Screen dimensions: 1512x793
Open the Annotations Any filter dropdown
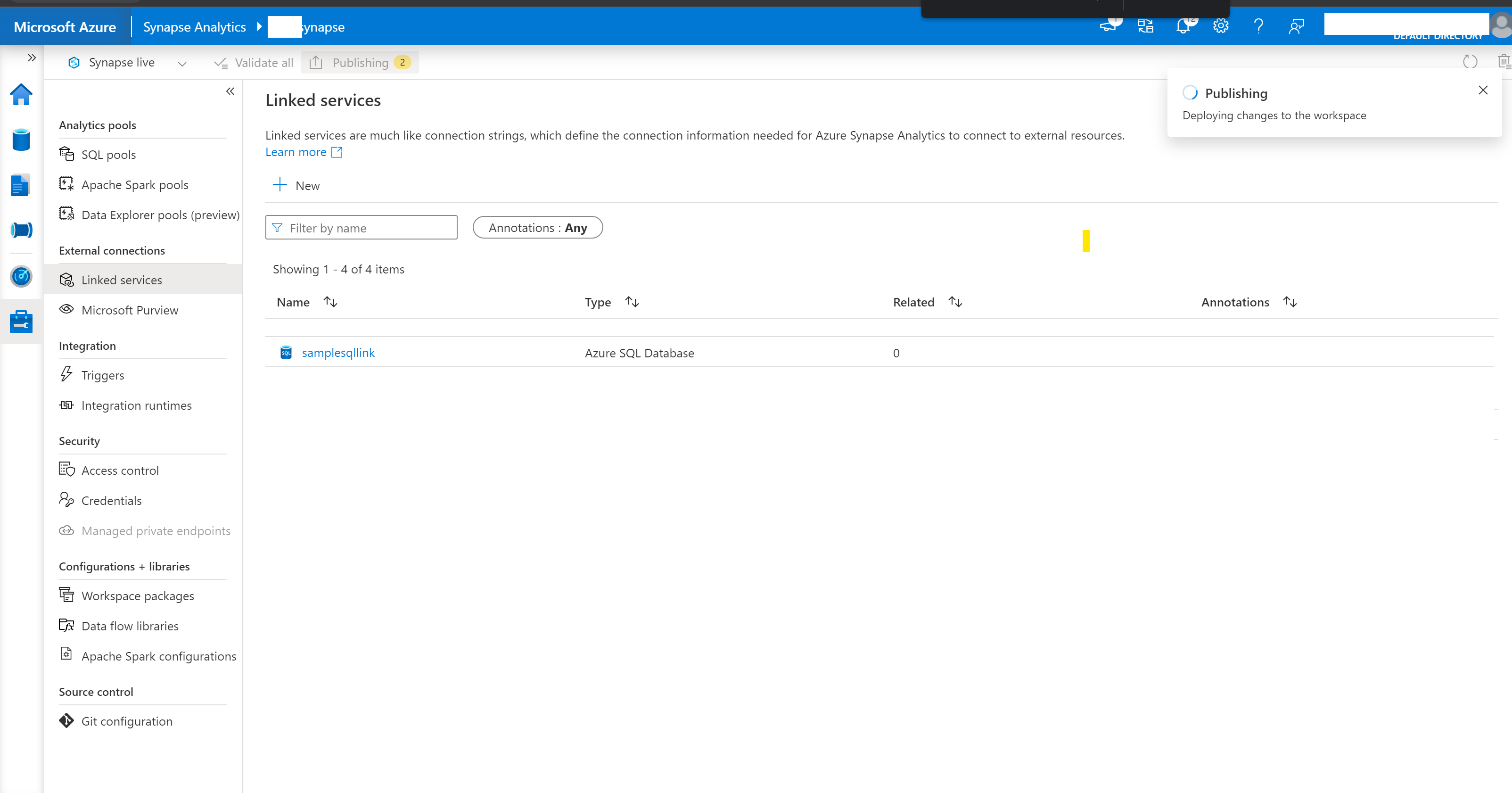tap(537, 227)
